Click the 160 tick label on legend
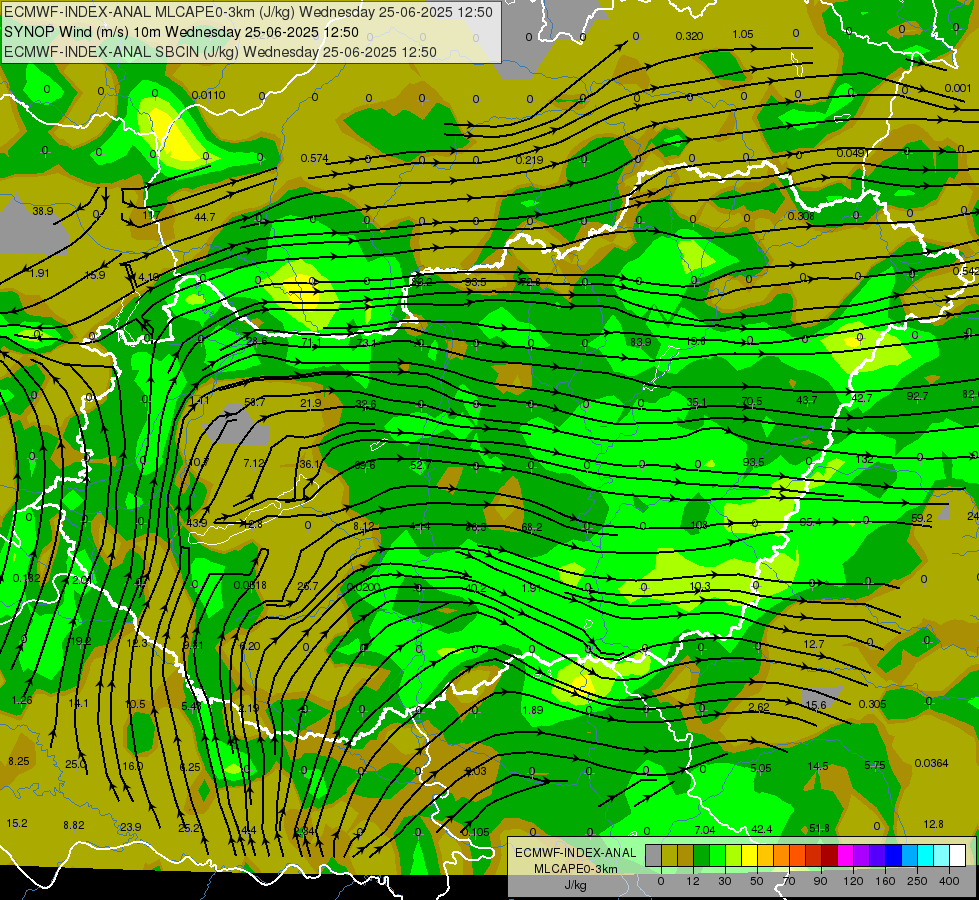Viewport: 979px width, 900px height. pyautogui.click(x=885, y=881)
